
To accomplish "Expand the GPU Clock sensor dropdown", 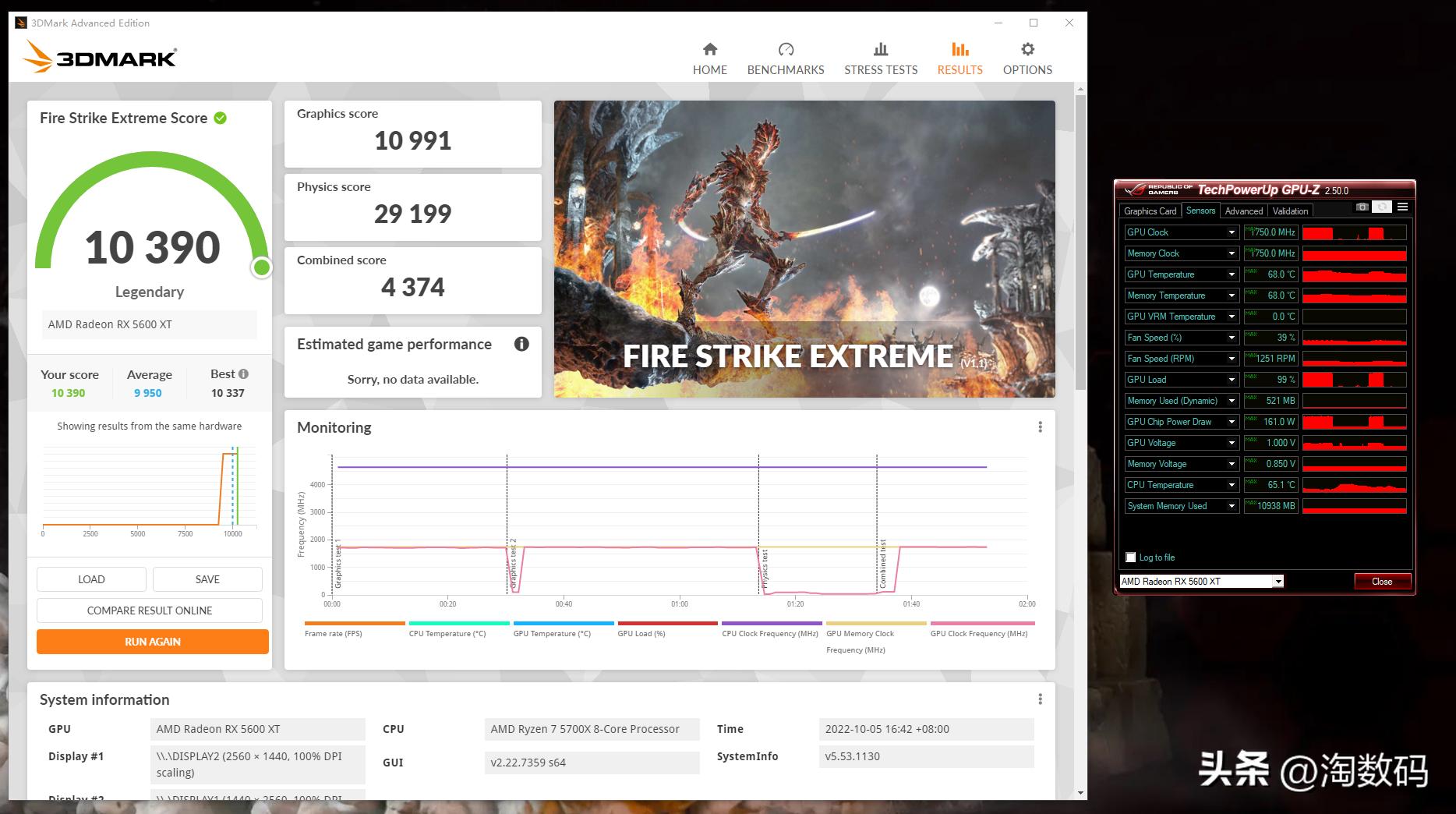I will 1232,232.
